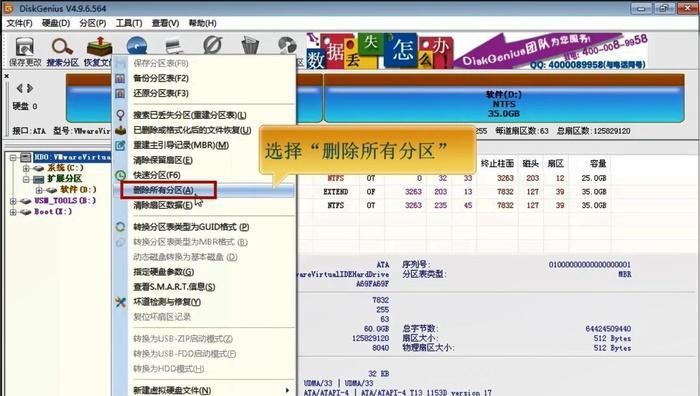Click the Format Partition circle-slash icon
The width and height of the screenshot is (700, 396).
[x=212, y=46]
